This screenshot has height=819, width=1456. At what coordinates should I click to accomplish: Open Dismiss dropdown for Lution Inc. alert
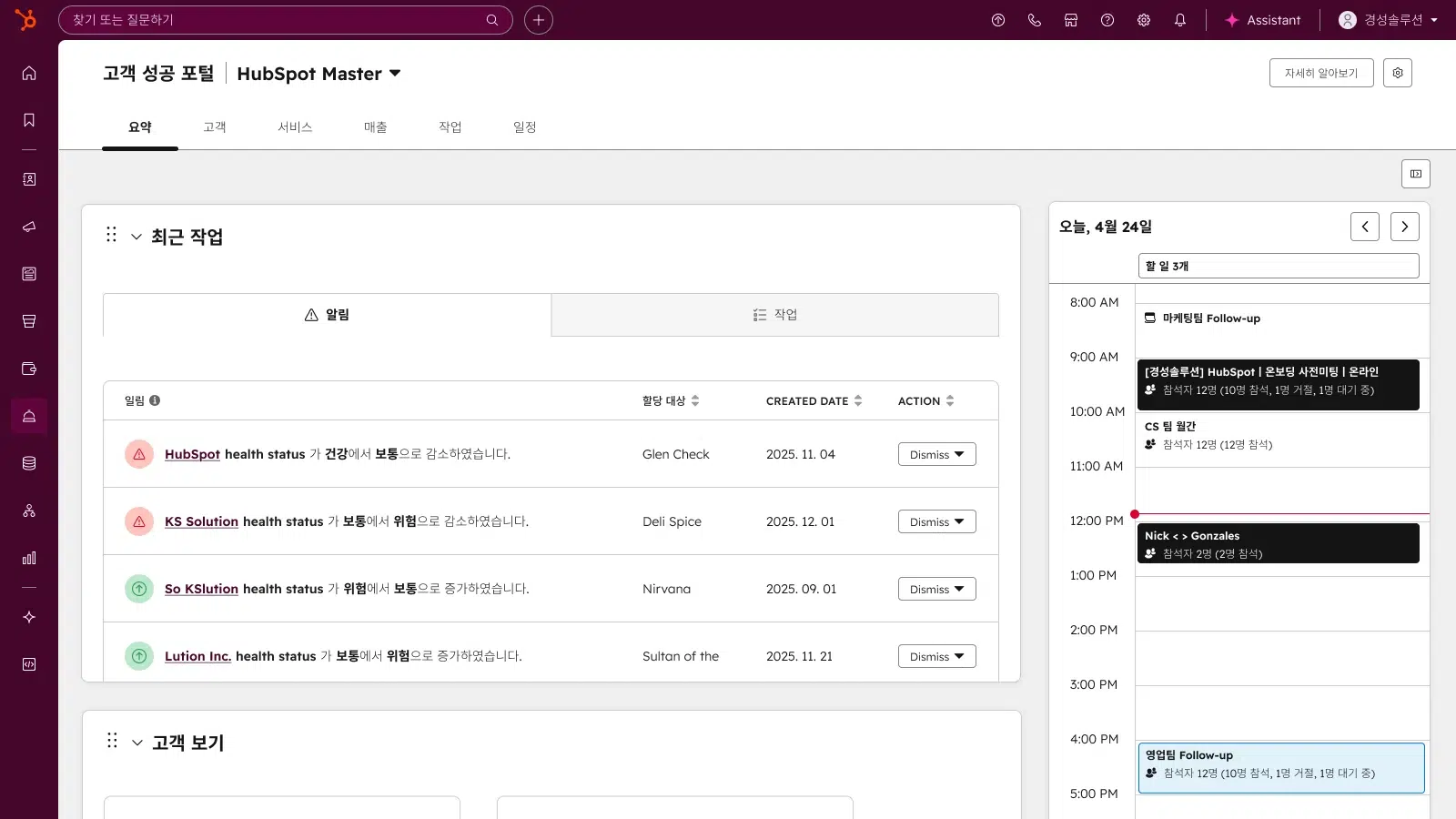coord(937,656)
